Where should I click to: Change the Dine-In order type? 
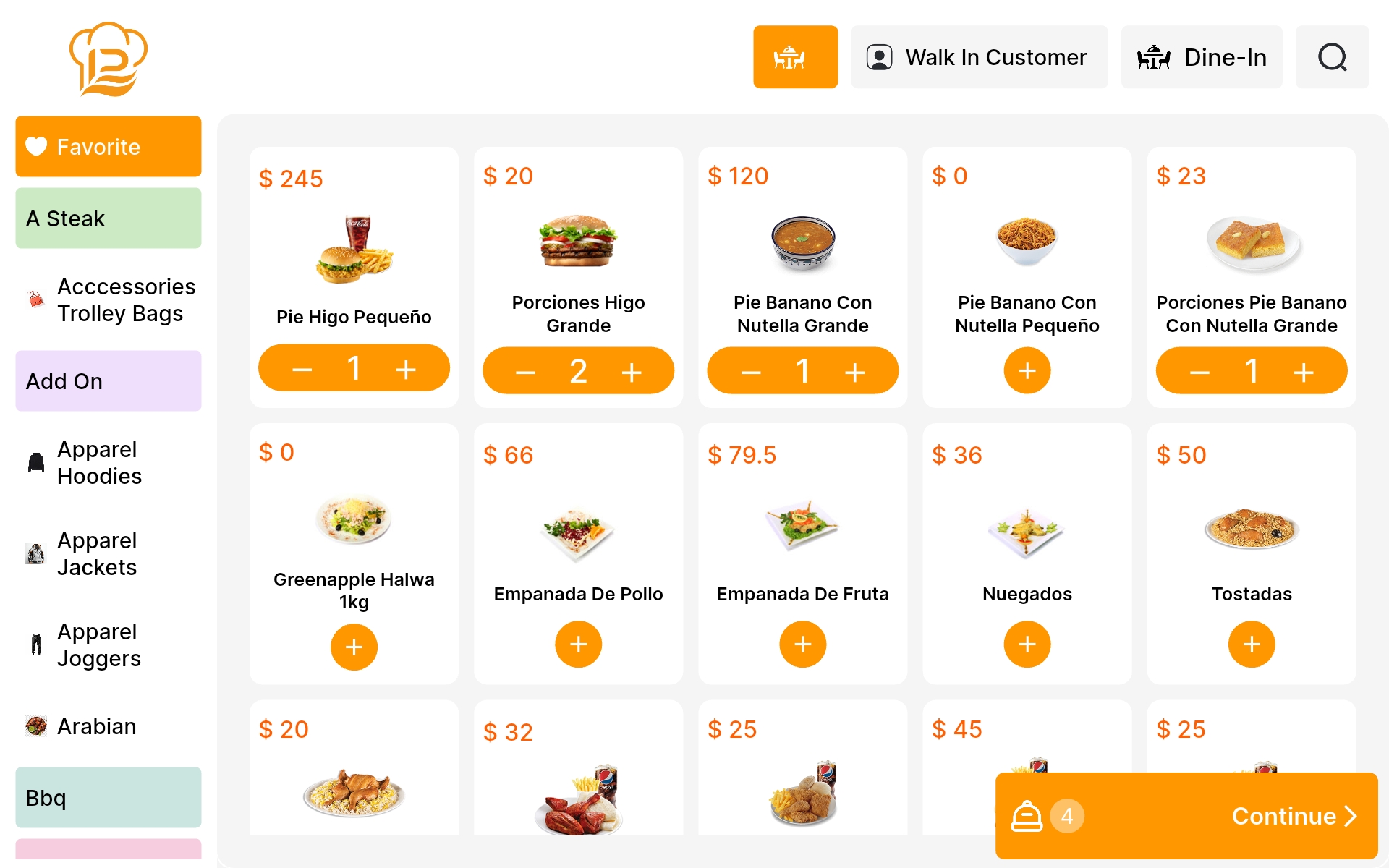pos(1202,57)
